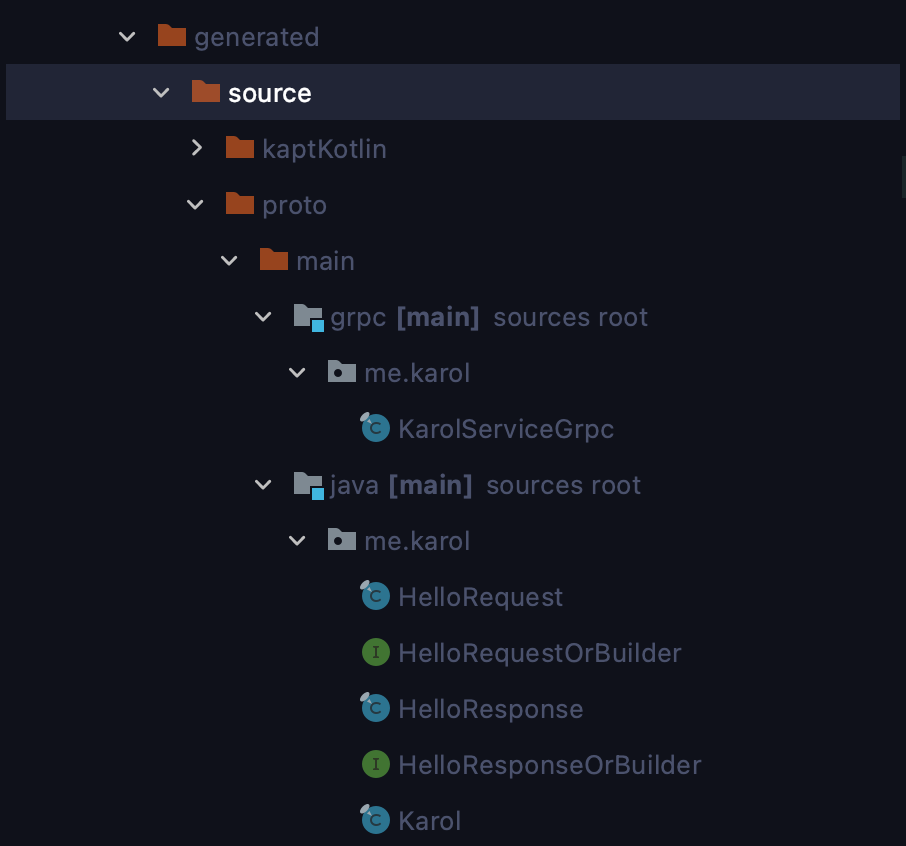The height and width of the screenshot is (846, 906).
Task: Click the grpc sources root folder icon
Action: (309, 317)
